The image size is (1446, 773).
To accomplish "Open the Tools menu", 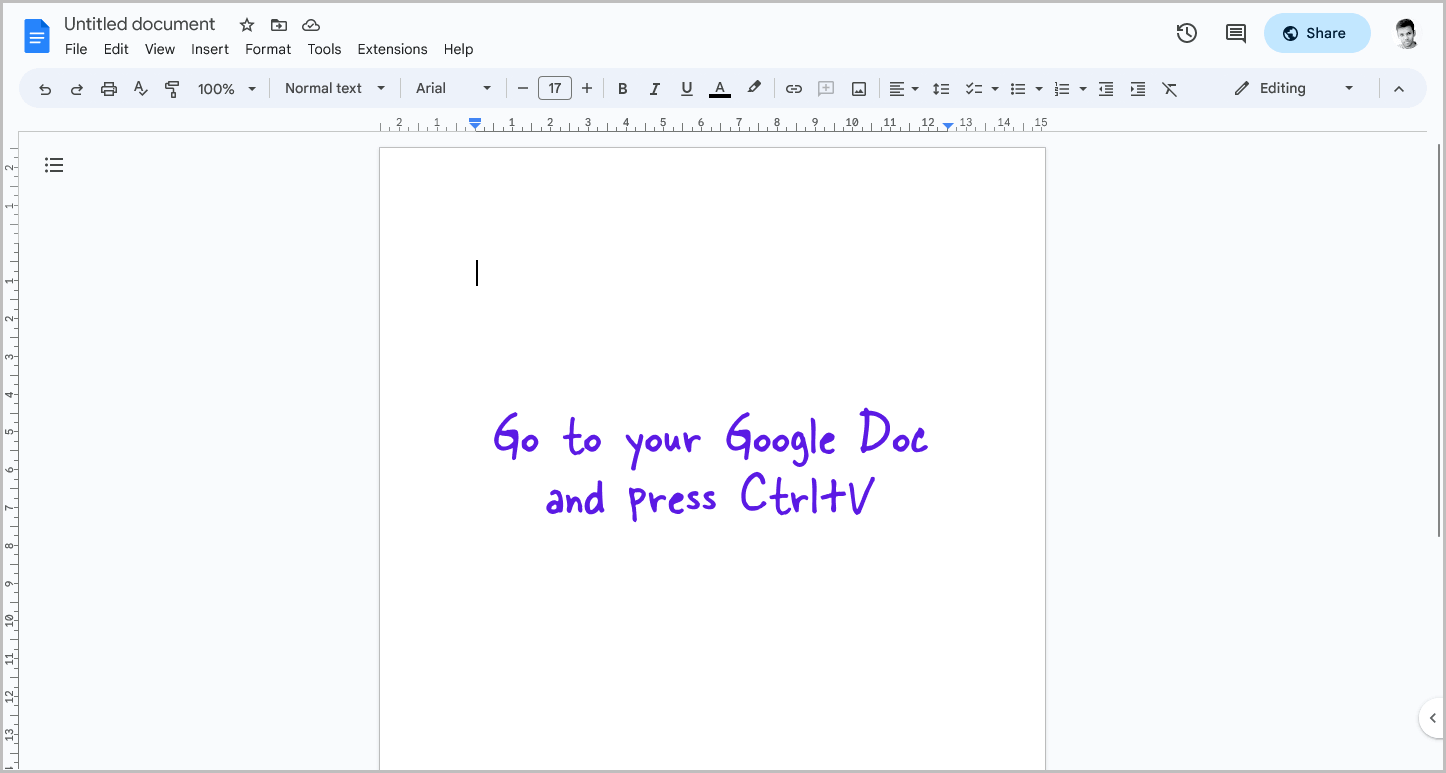I will 324,49.
